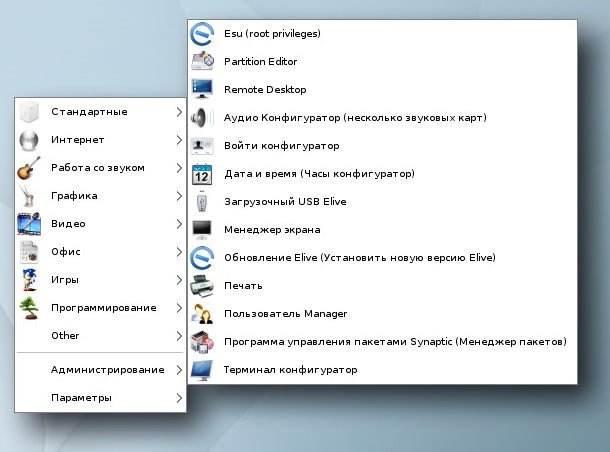Viewport: 610px width, 452px height.
Task: Expand the Интернет submenu chevron
Action: tap(179, 140)
